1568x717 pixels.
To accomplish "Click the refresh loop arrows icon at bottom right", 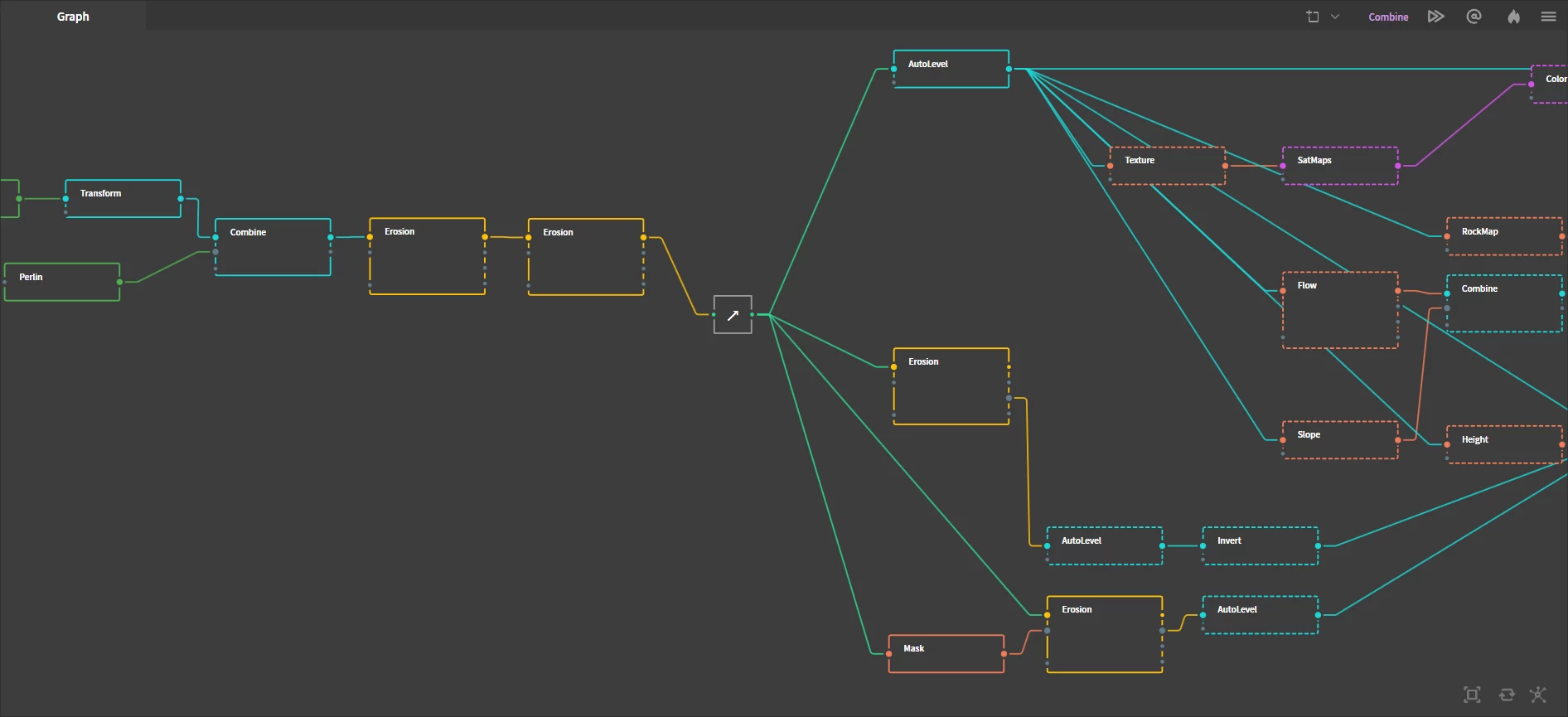I will pos(1507,695).
